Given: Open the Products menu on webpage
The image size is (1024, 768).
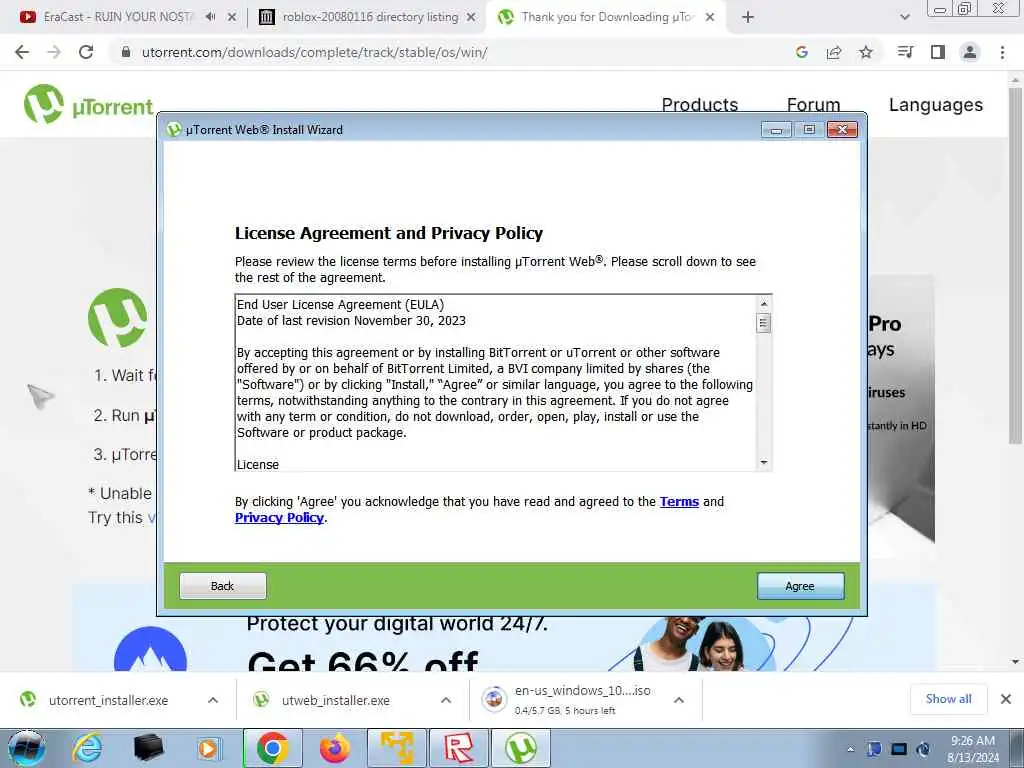Looking at the screenshot, I should click(699, 104).
